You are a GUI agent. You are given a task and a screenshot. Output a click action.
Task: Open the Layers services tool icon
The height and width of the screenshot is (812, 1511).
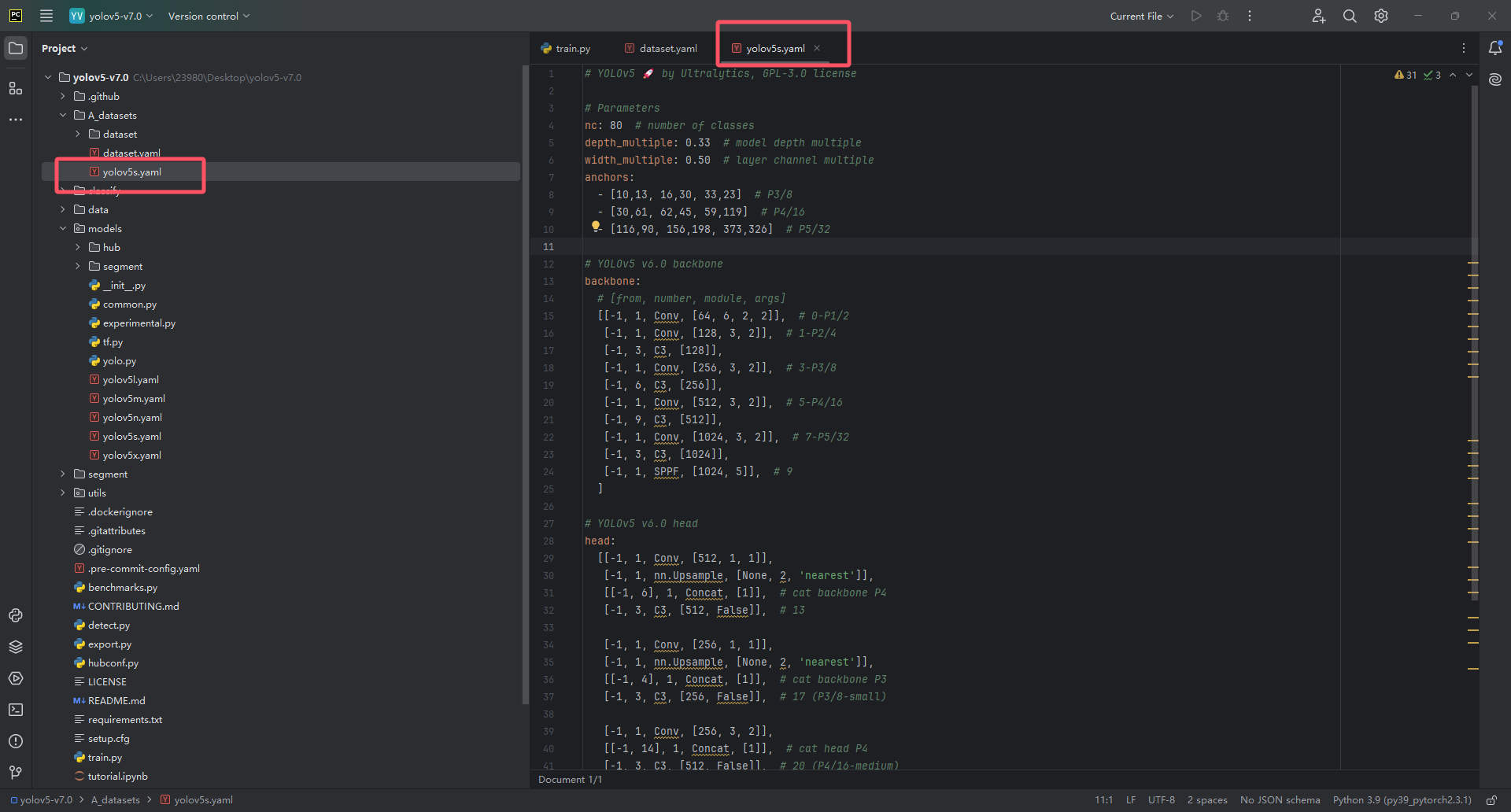pyautogui.click(x=16, y=647)
